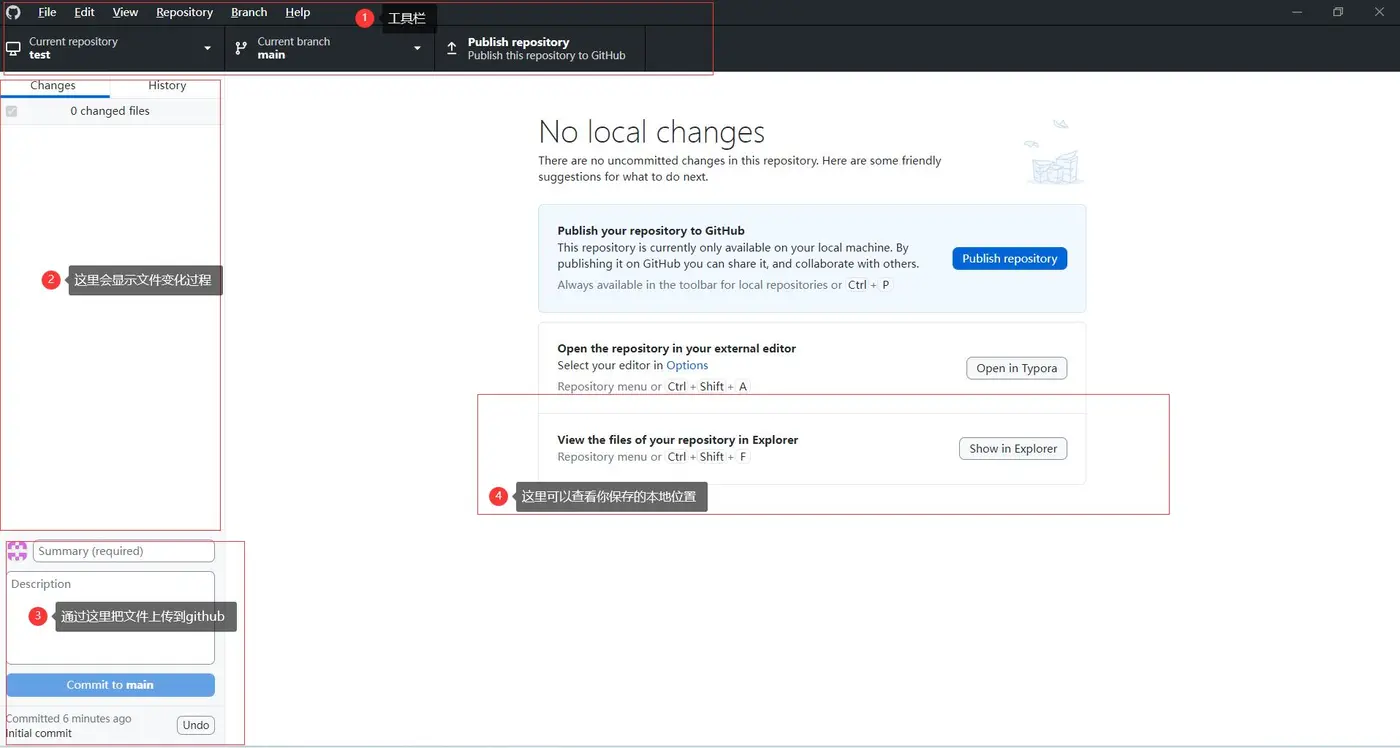Focus the Summary (required) input field
The height and width of the screenshot is (748, 1400).
pyautogui.click(x=124, y=551)
